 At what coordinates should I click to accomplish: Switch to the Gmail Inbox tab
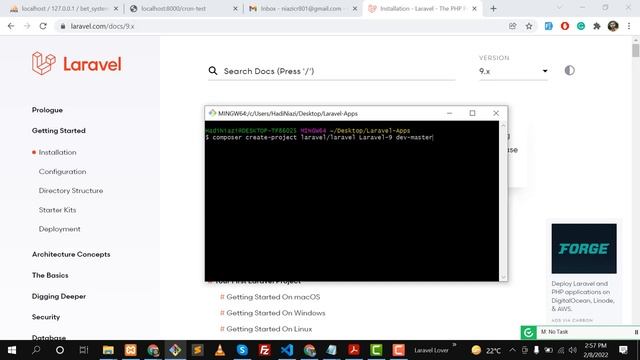point(302,8)
